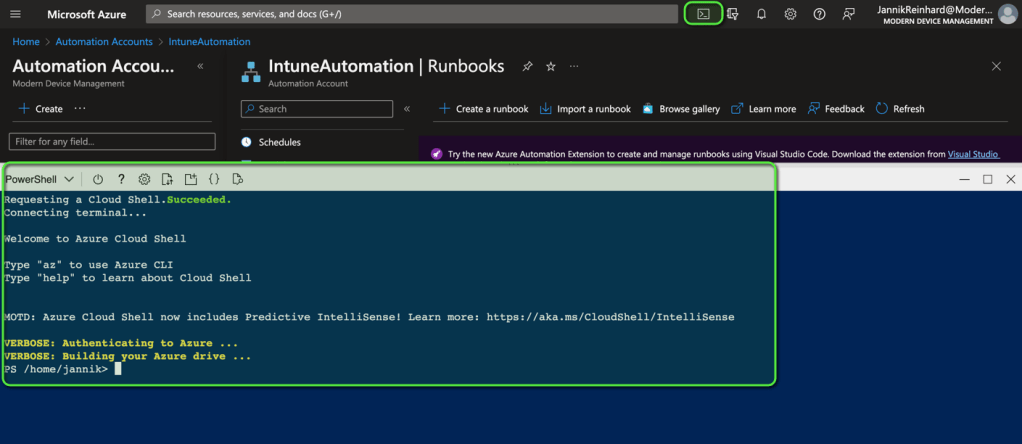Click the Filter for any field box
Viewport: 1022px width, 444px height.
click(112, 142)
